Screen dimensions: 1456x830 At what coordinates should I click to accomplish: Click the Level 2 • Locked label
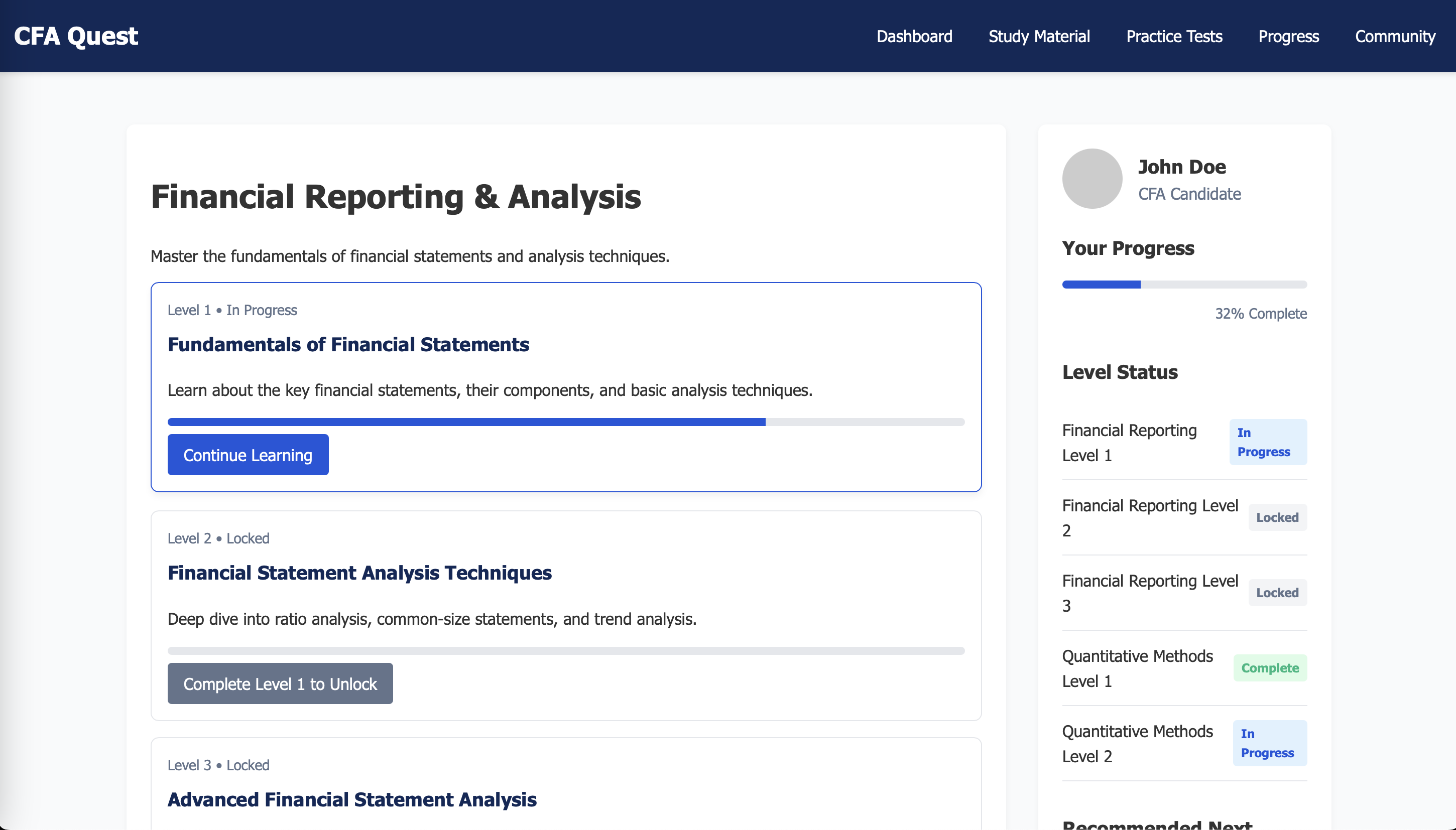pyautogui.click(x=218, y=538)
